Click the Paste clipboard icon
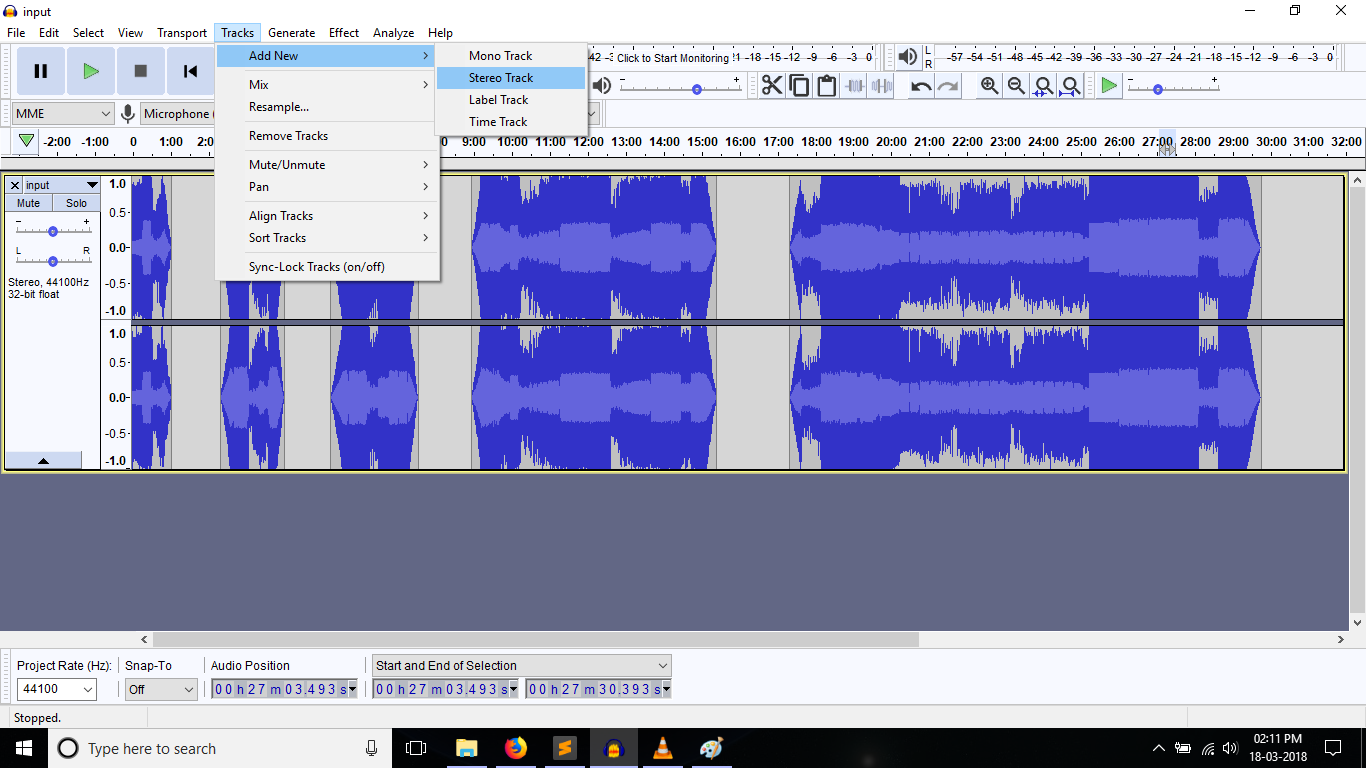 tap(826, 86)
